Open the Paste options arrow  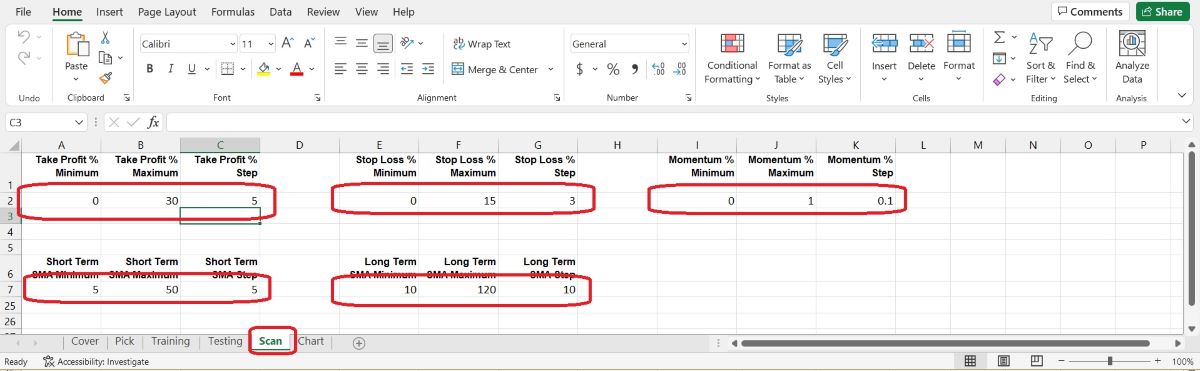76,79
